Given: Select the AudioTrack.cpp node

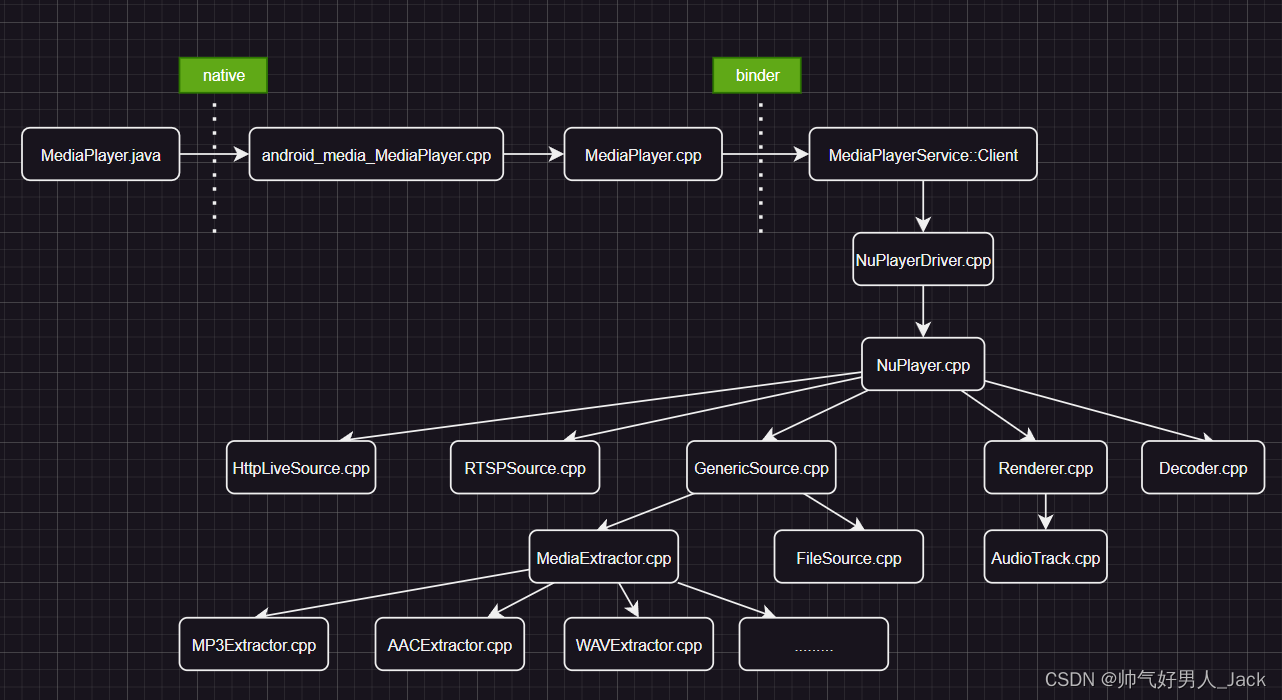Looking at the screenshot, I should [x=1046, y=557].
